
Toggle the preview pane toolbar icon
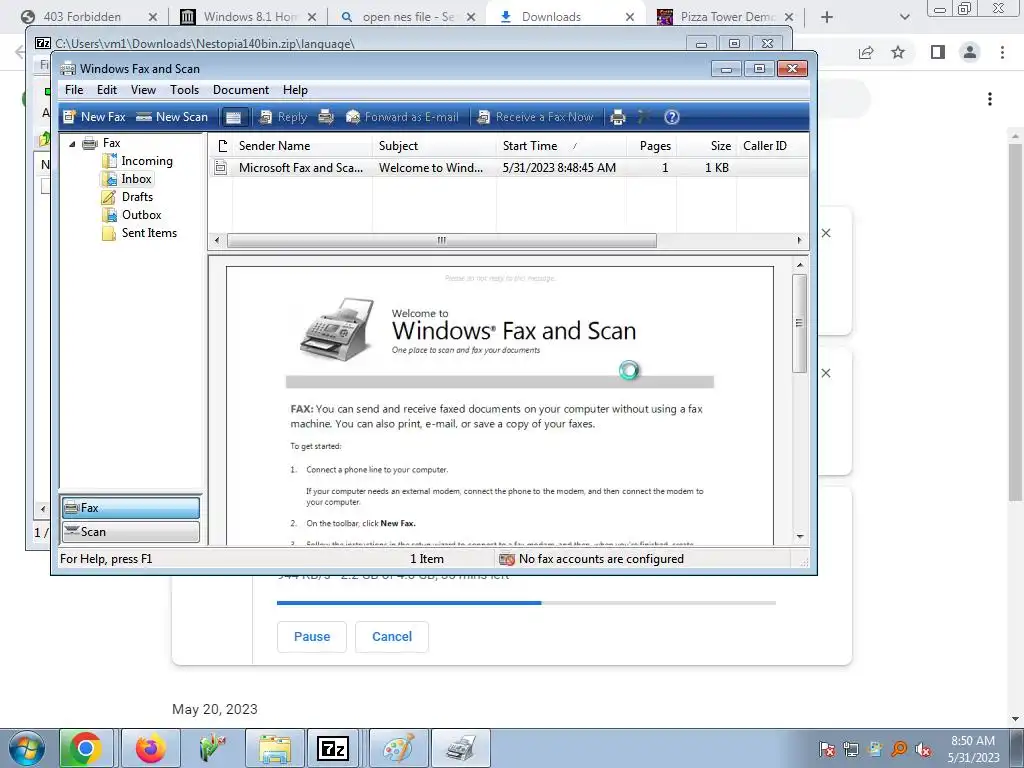click(x=233, y=117)
